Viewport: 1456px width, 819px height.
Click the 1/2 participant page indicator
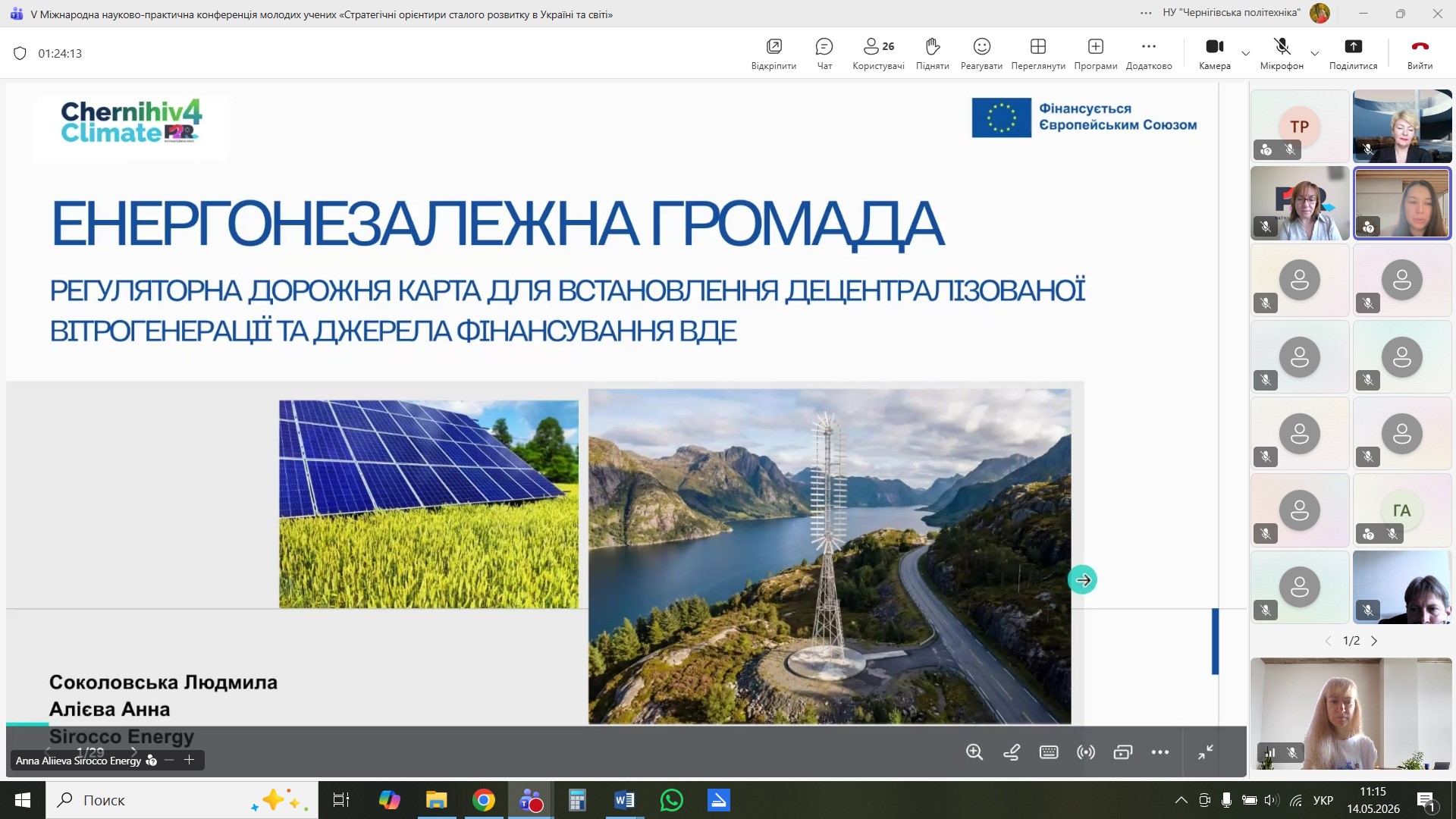click(1351, 641)
